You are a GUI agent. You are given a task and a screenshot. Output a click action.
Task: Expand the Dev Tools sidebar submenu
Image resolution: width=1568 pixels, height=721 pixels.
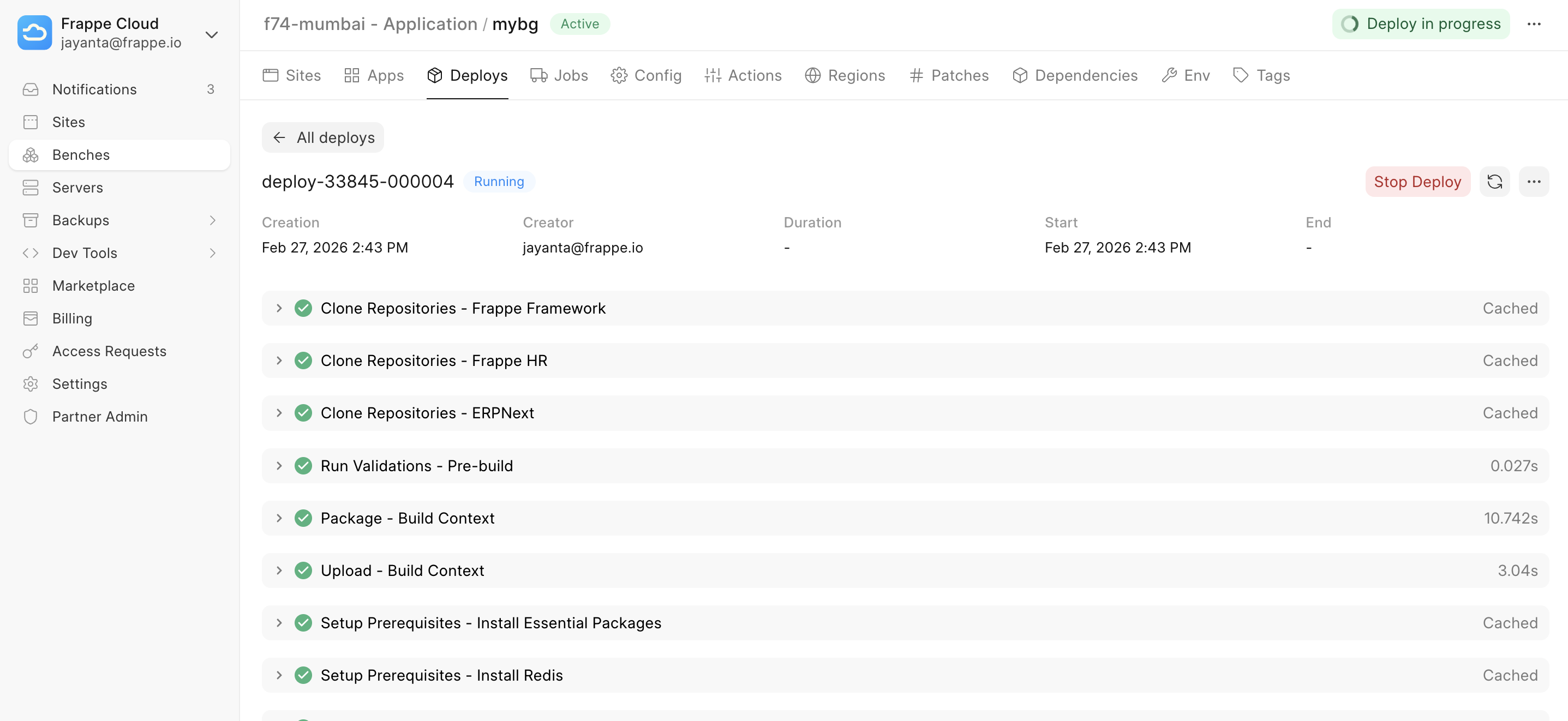coord(212,253)
